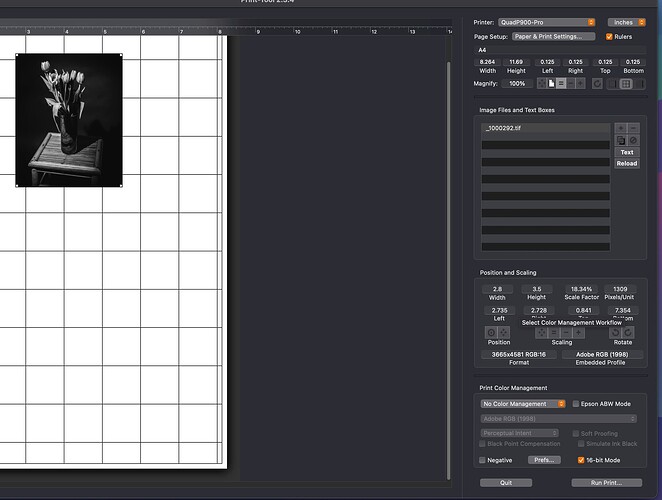The height and width of the screenshot is (500, 662).
Task: Click the position field showing 7.354
Action: point(623,310)
